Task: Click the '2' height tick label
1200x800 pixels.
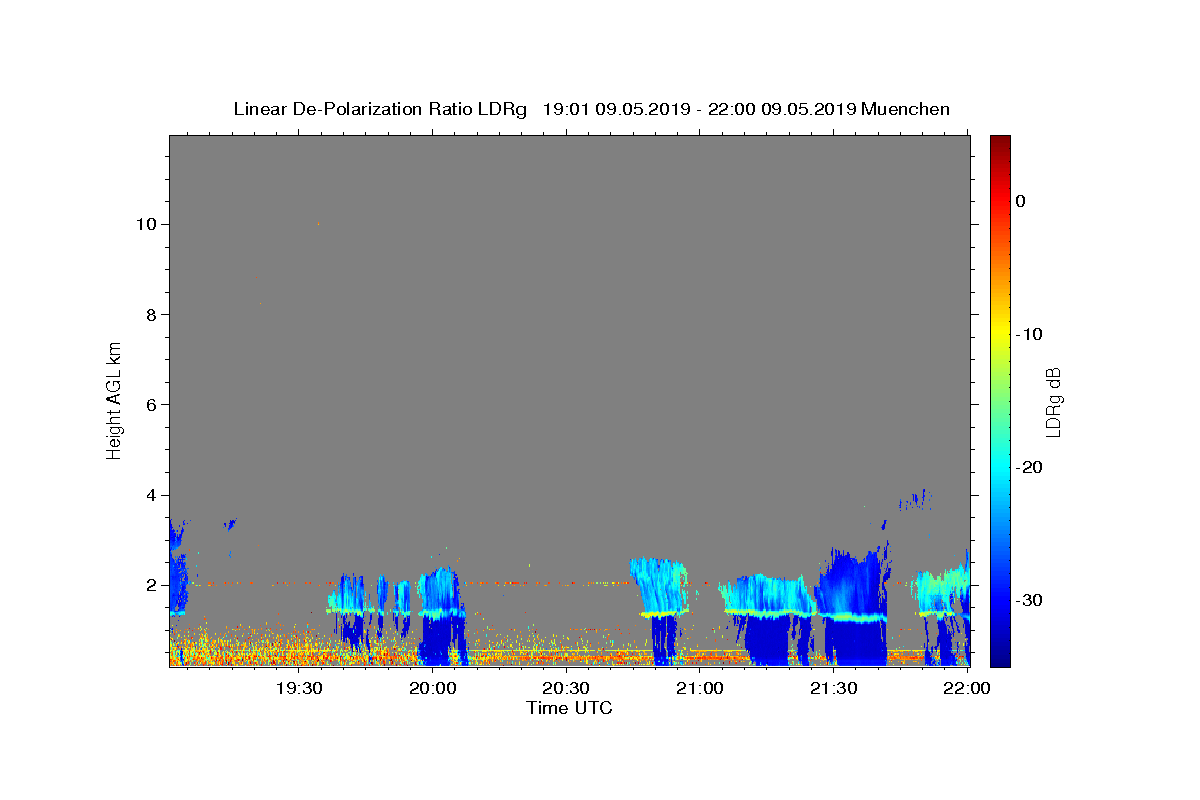Action: coord(152,585)
